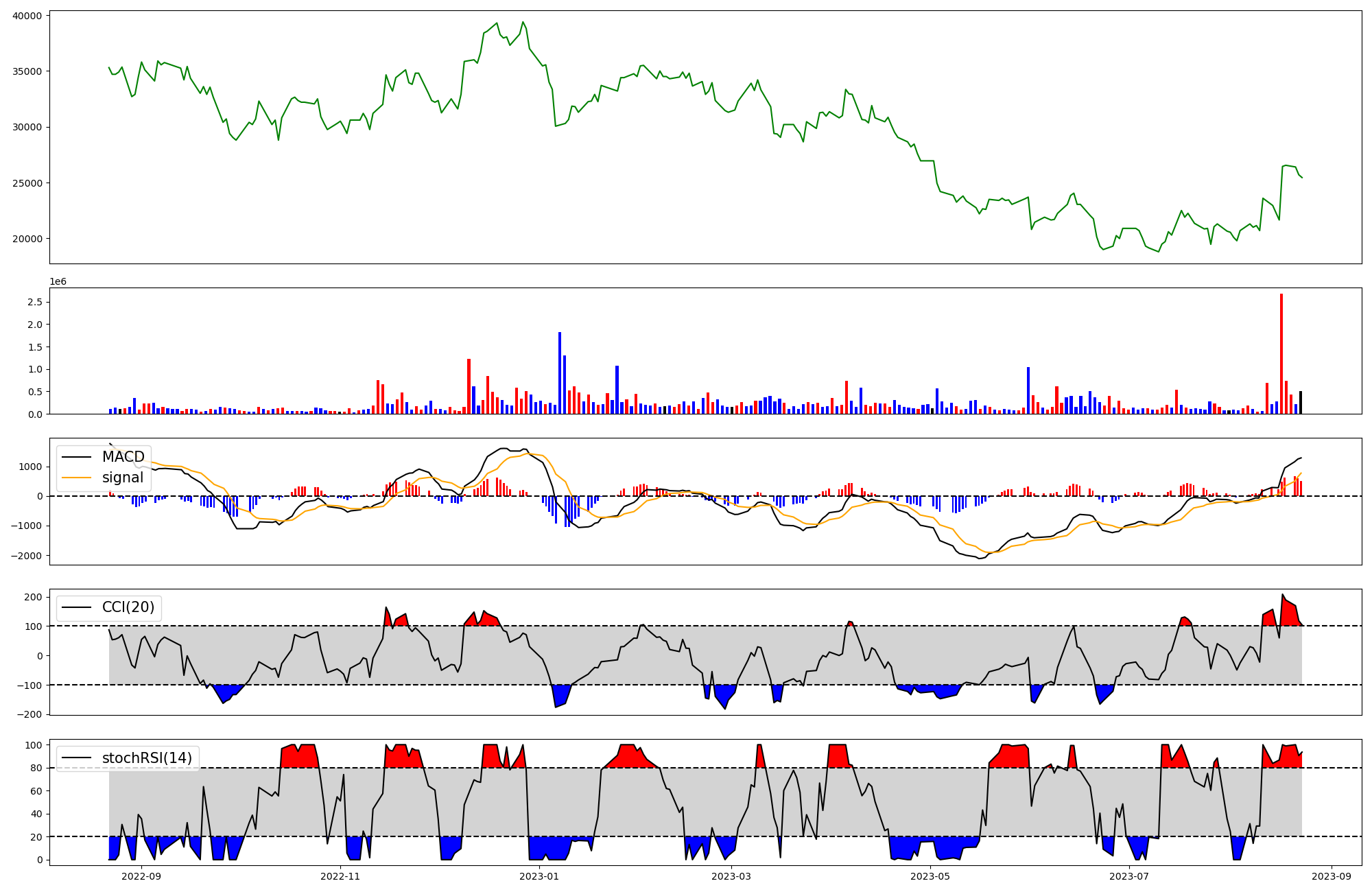The width and height of the screenshot is (1372, 892).
Task: Click the orange signal legend line
Action: (x=78, y=478)
